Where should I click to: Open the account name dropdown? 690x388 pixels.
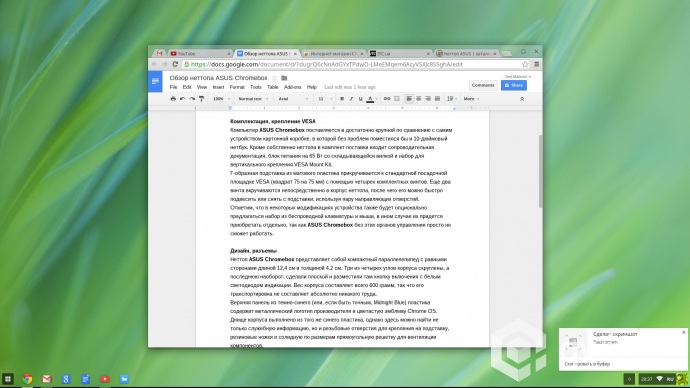(518, 77)
